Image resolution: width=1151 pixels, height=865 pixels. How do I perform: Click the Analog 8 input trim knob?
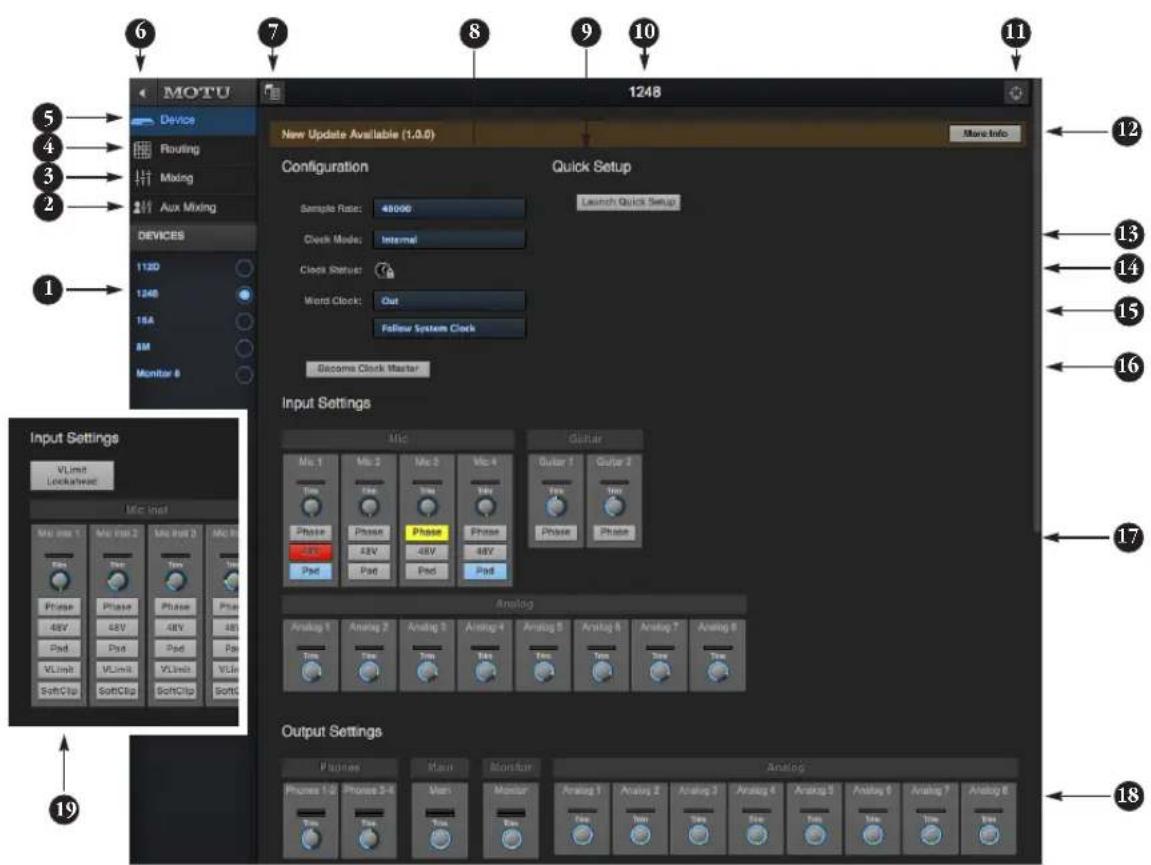(x=718, y=671)
